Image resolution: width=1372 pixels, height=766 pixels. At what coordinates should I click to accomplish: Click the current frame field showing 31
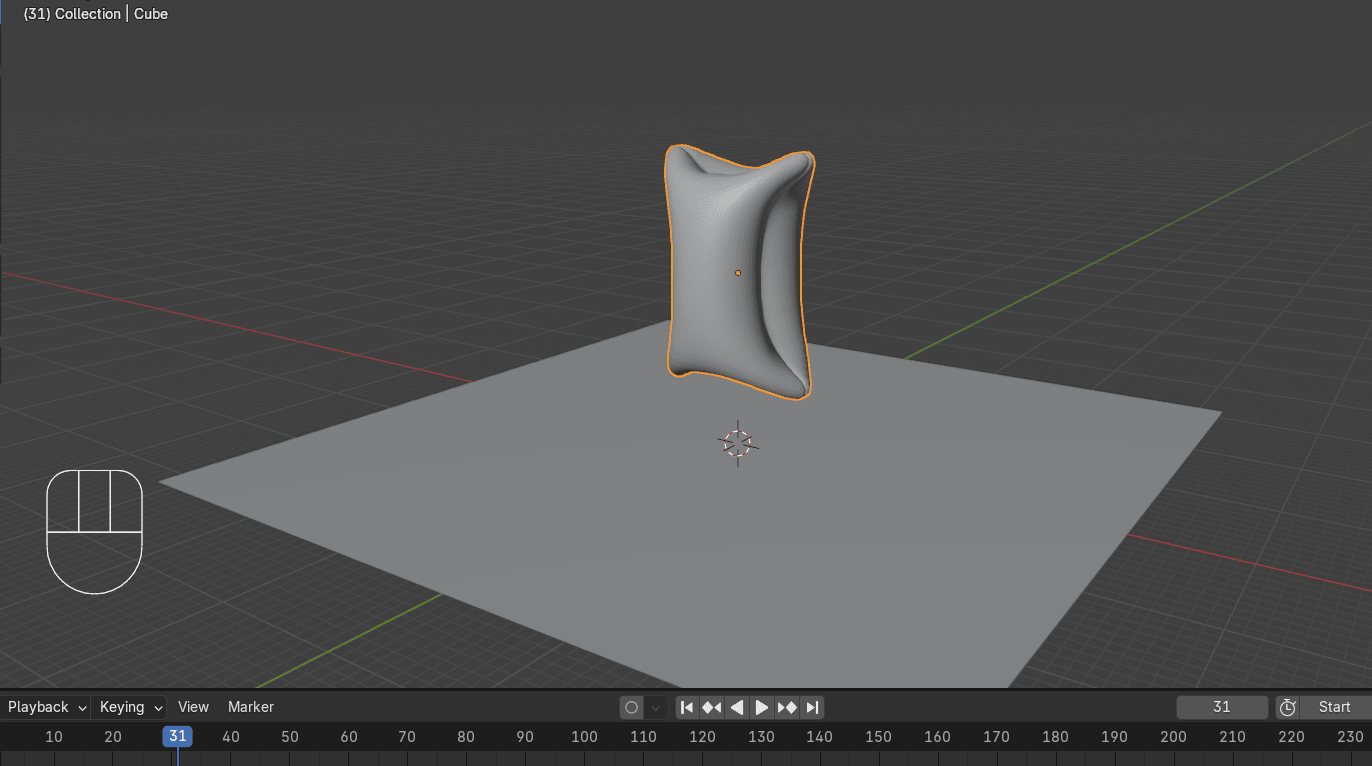(x=1221, y=707)
